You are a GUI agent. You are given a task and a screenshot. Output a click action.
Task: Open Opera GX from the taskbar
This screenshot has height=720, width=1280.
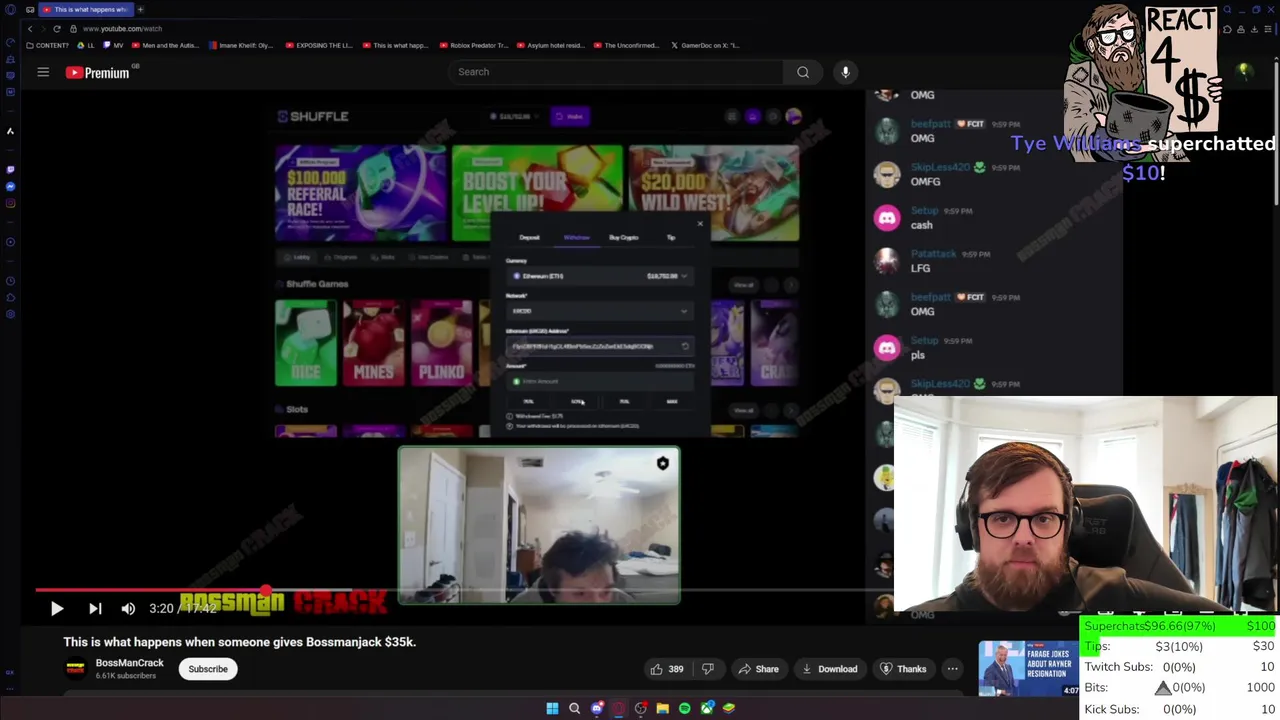(619, 708)
